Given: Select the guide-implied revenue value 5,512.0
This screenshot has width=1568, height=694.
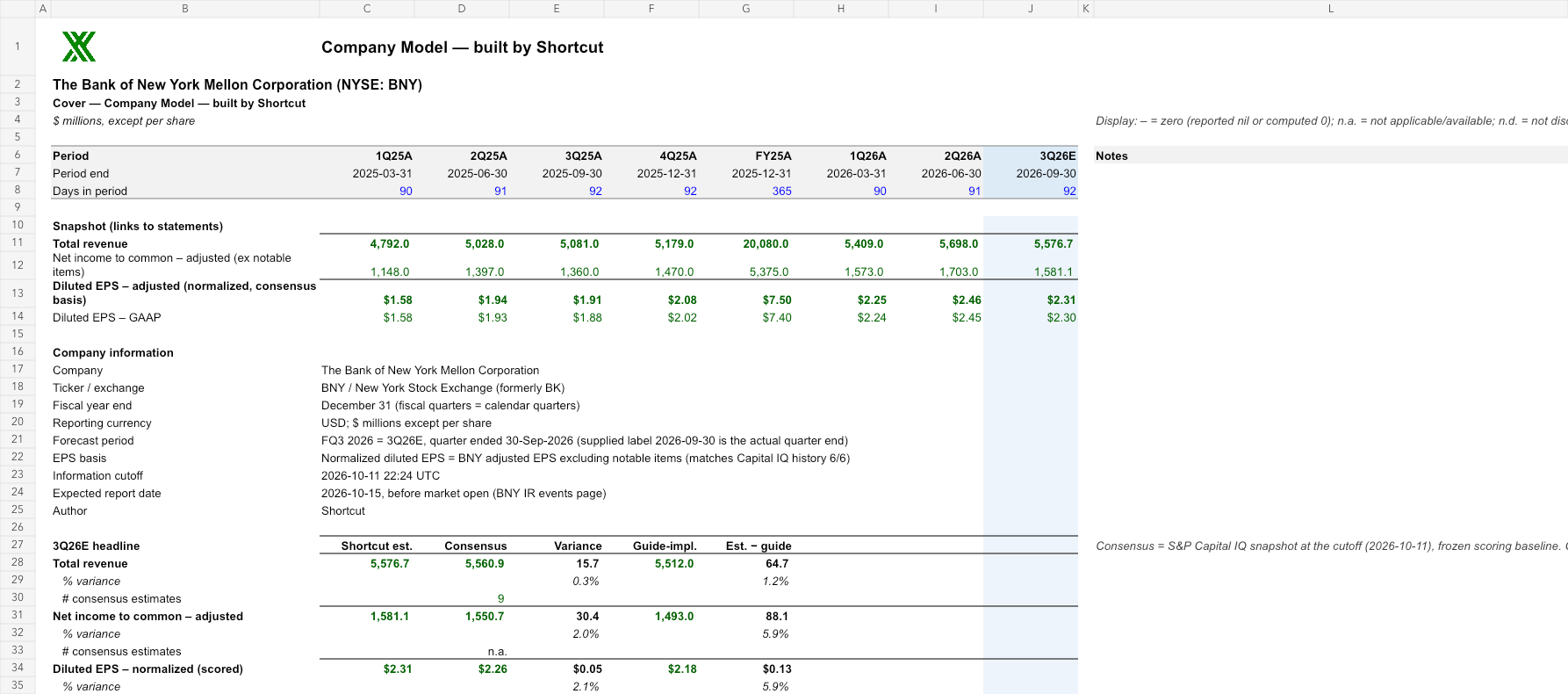Looking at the screenshot, I should point(674,563).
